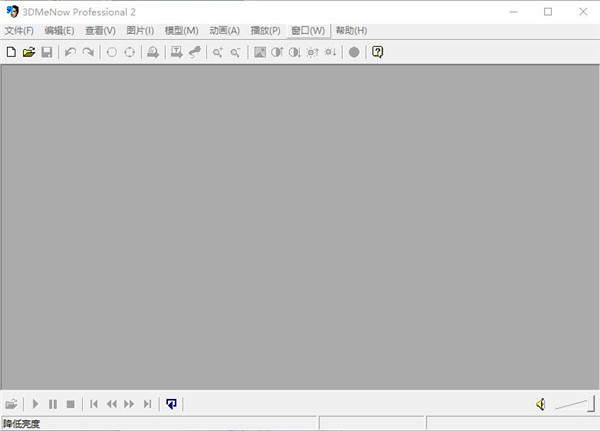Rewind the animation

[112, 404]
